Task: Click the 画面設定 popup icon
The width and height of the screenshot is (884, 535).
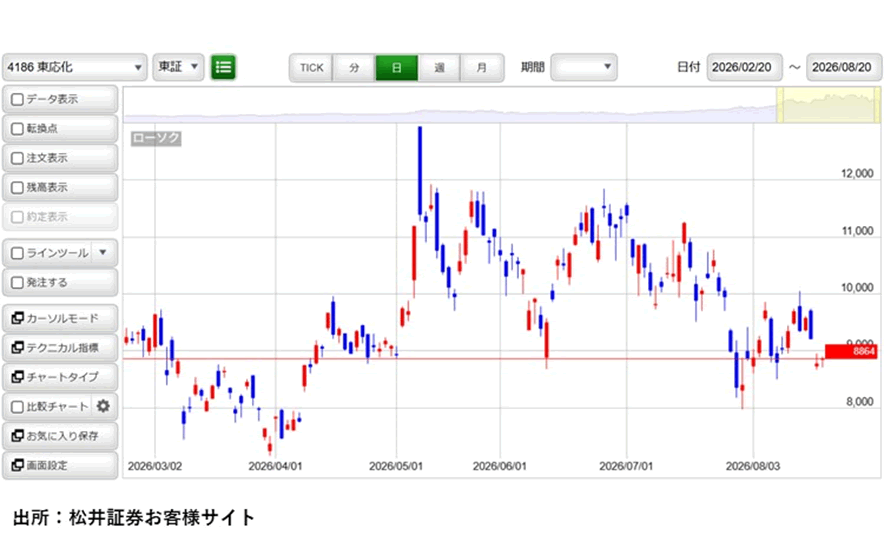Action: 17,465
